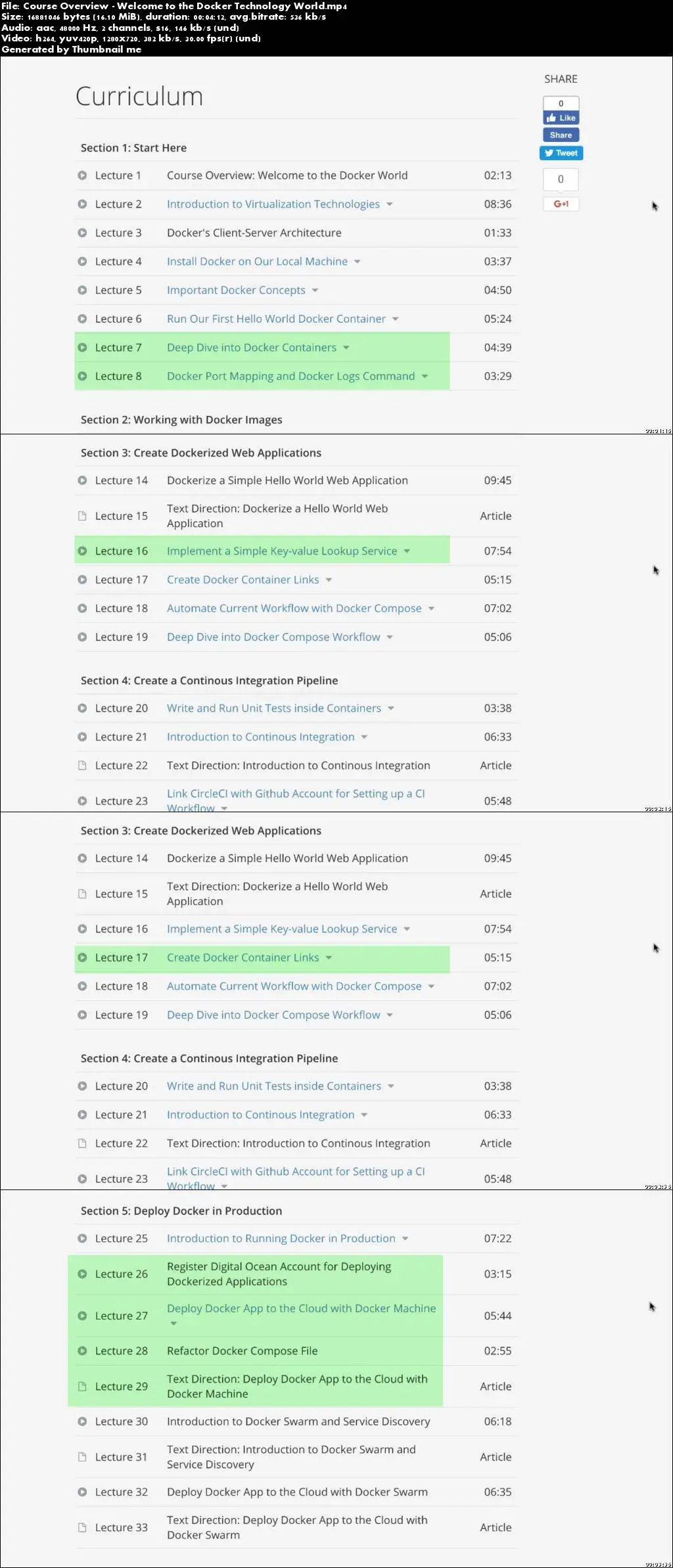Click the 'Generated by Thumbnail me' header line
This screenshot has height=1568, width=673.
click(x=72, y=49)
